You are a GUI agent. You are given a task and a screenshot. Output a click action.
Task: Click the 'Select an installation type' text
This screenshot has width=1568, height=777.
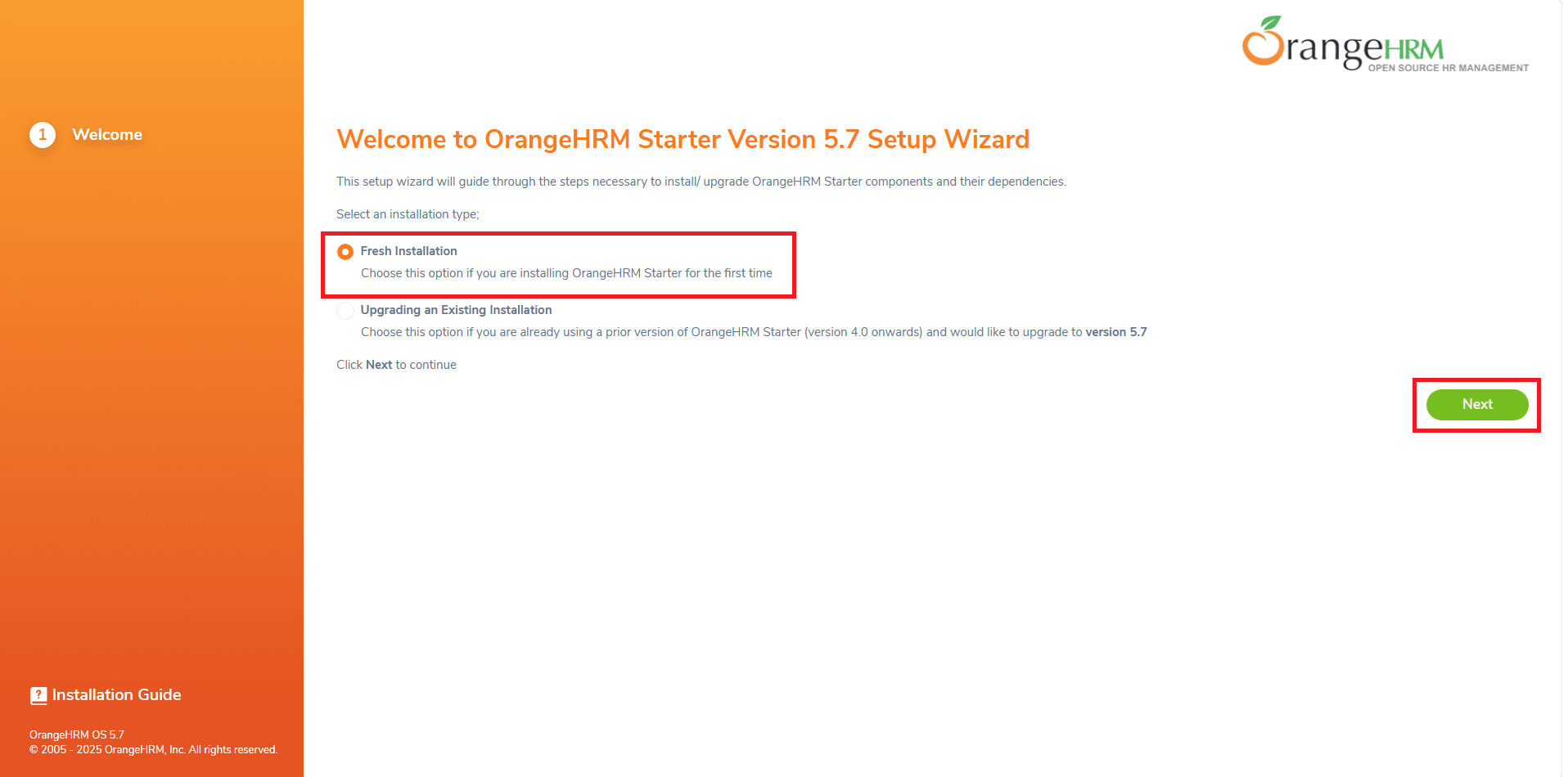tap(408, 214)
